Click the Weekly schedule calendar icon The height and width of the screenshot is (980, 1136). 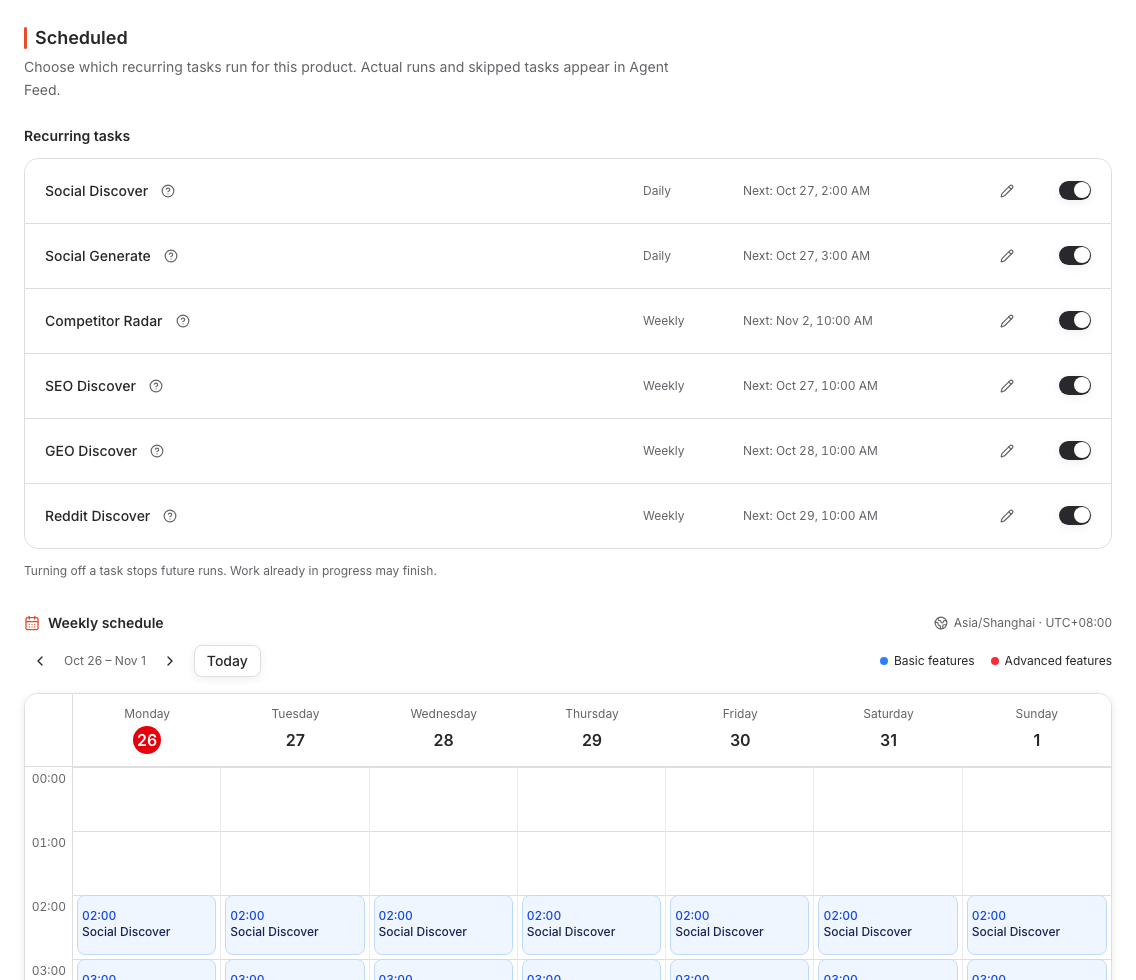tap(32, 623)
